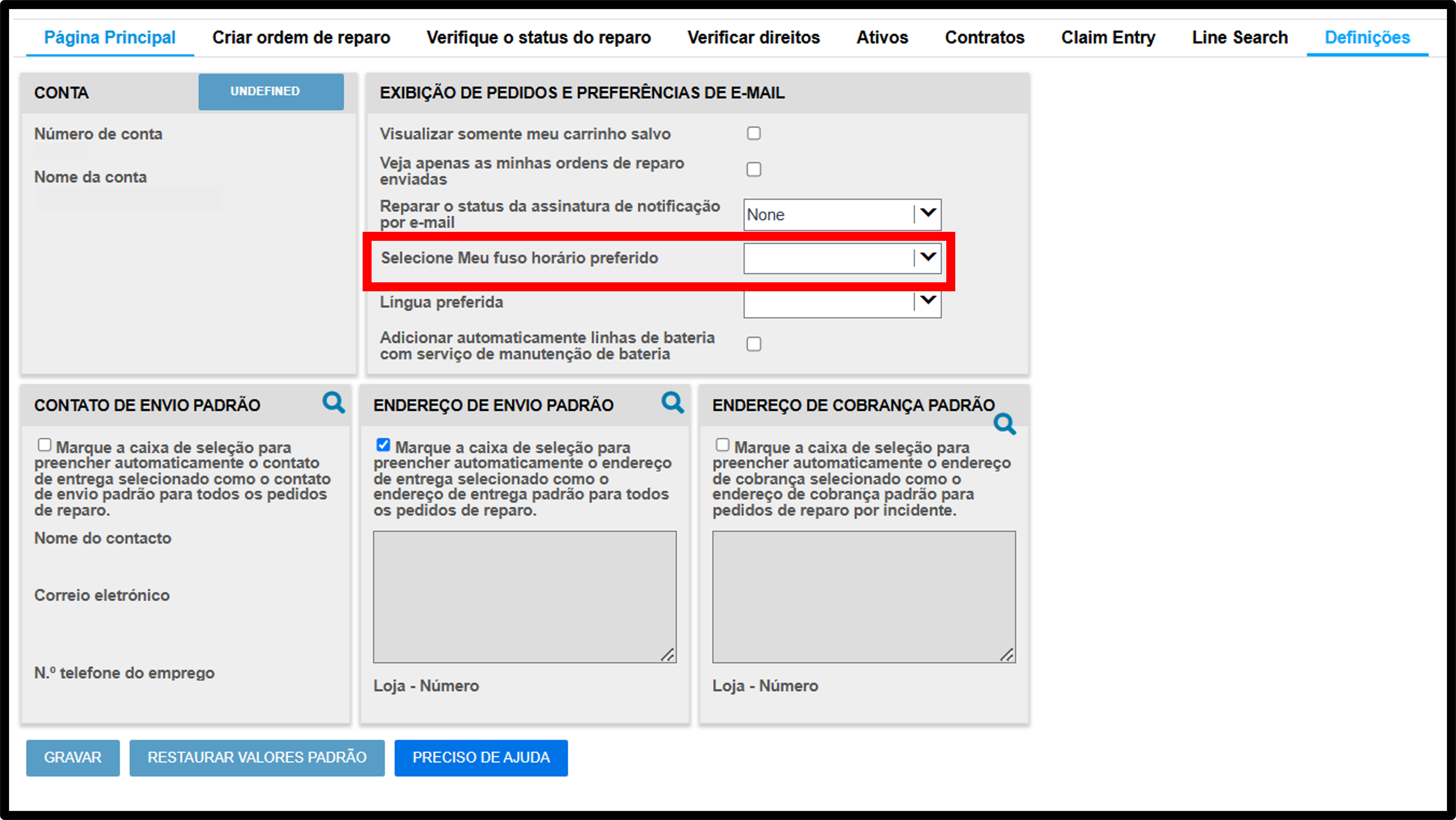This screenshot has width=1456, height=820.
Task: Click the UNDEFINED button in Conta panel
Action: point(271,92)
